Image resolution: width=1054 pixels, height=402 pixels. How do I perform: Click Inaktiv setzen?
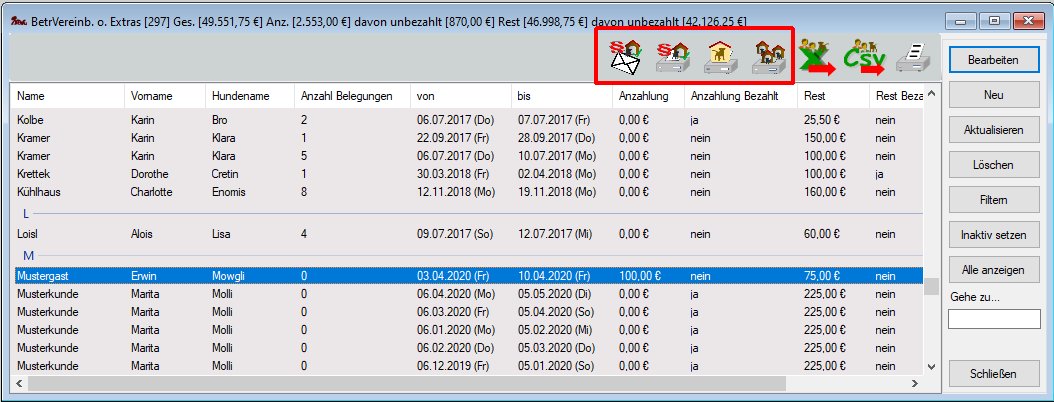click(992, 235)
